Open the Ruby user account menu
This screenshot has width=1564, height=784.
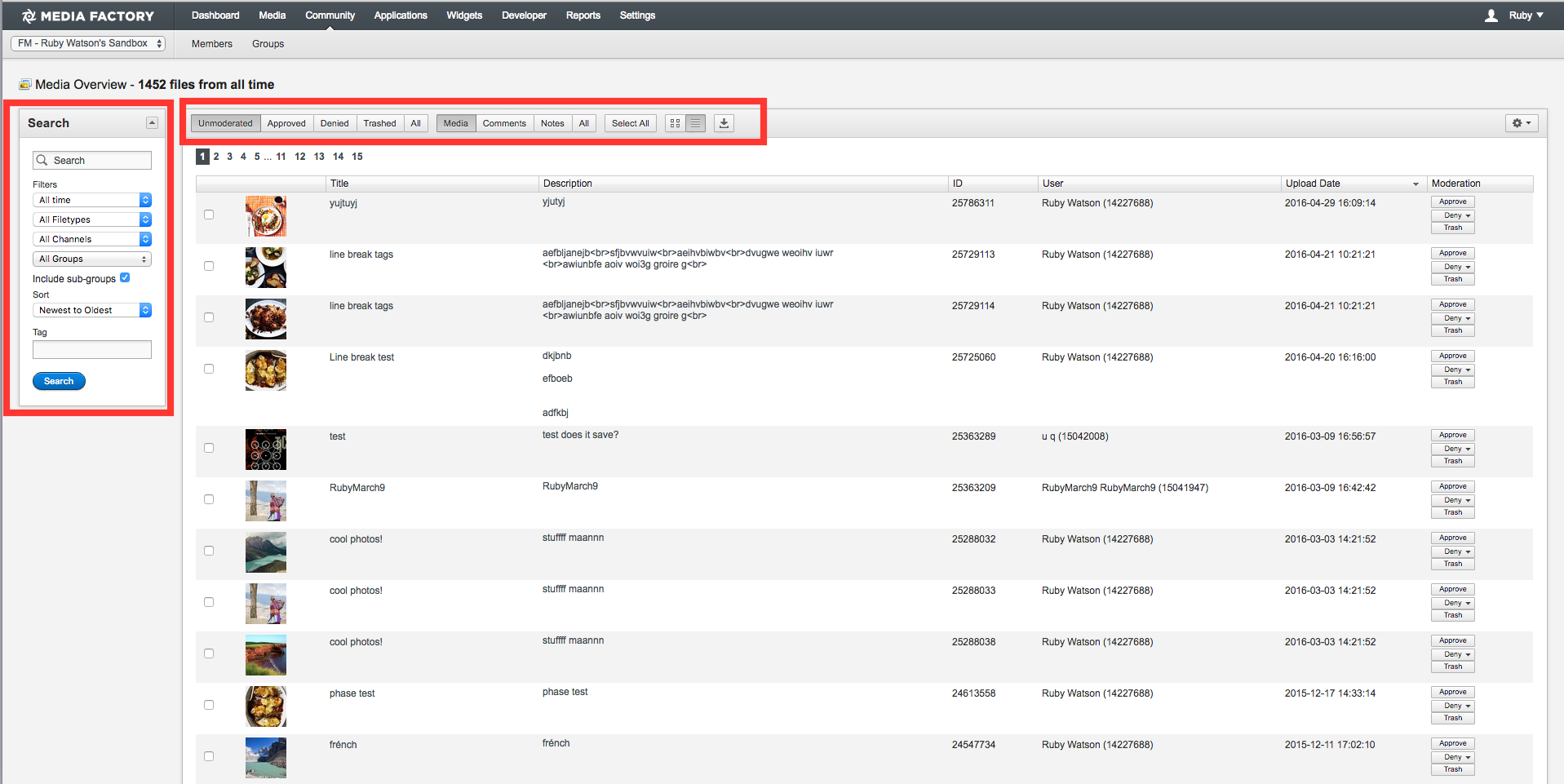(1514, 16)
